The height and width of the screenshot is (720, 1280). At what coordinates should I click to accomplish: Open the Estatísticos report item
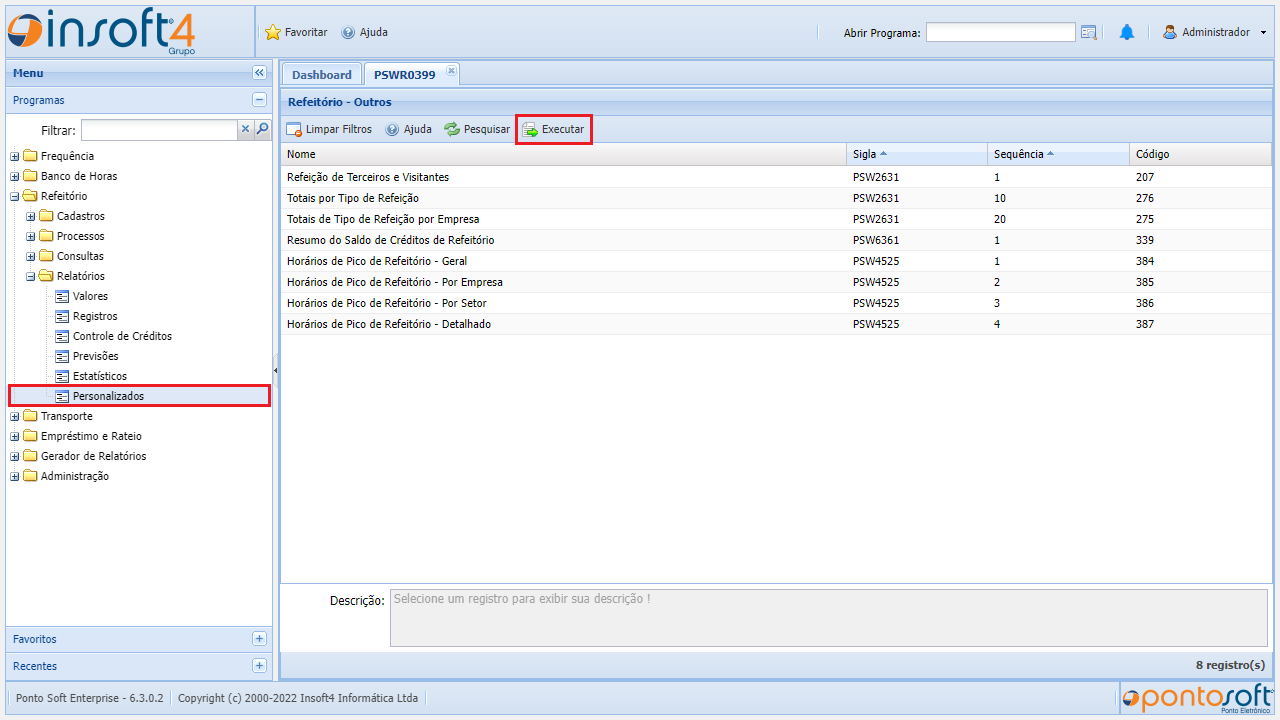click(99, 376)
